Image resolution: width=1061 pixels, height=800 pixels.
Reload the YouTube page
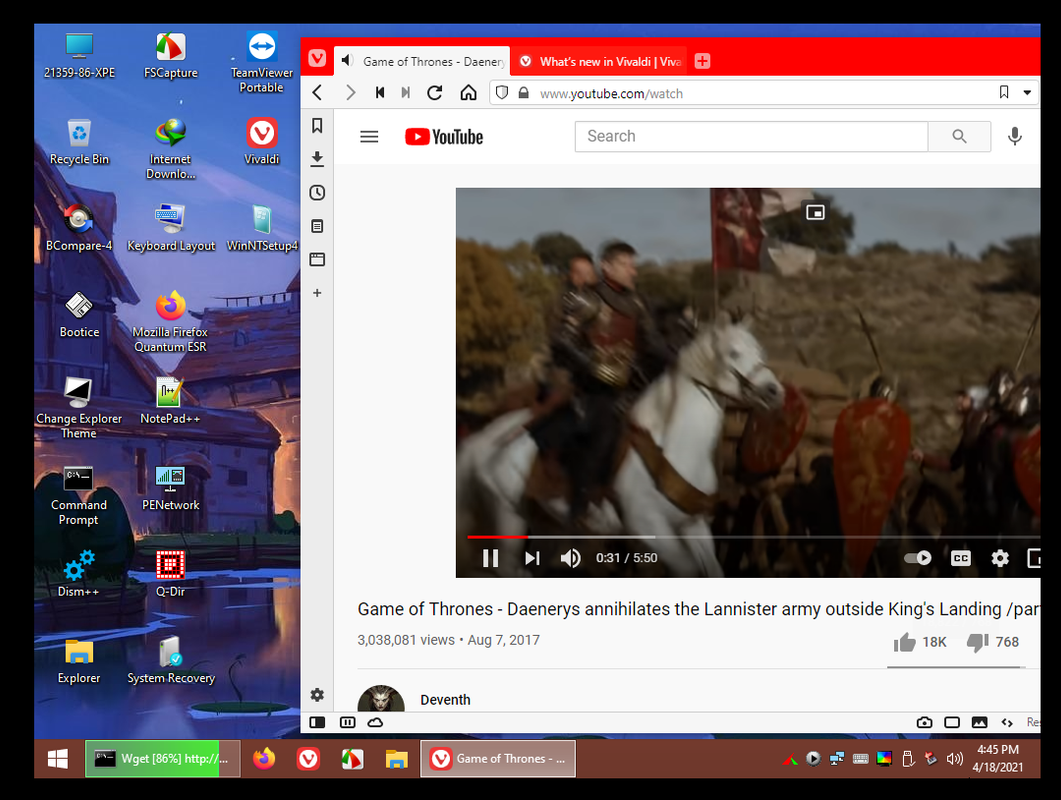[x=434, y=93]
